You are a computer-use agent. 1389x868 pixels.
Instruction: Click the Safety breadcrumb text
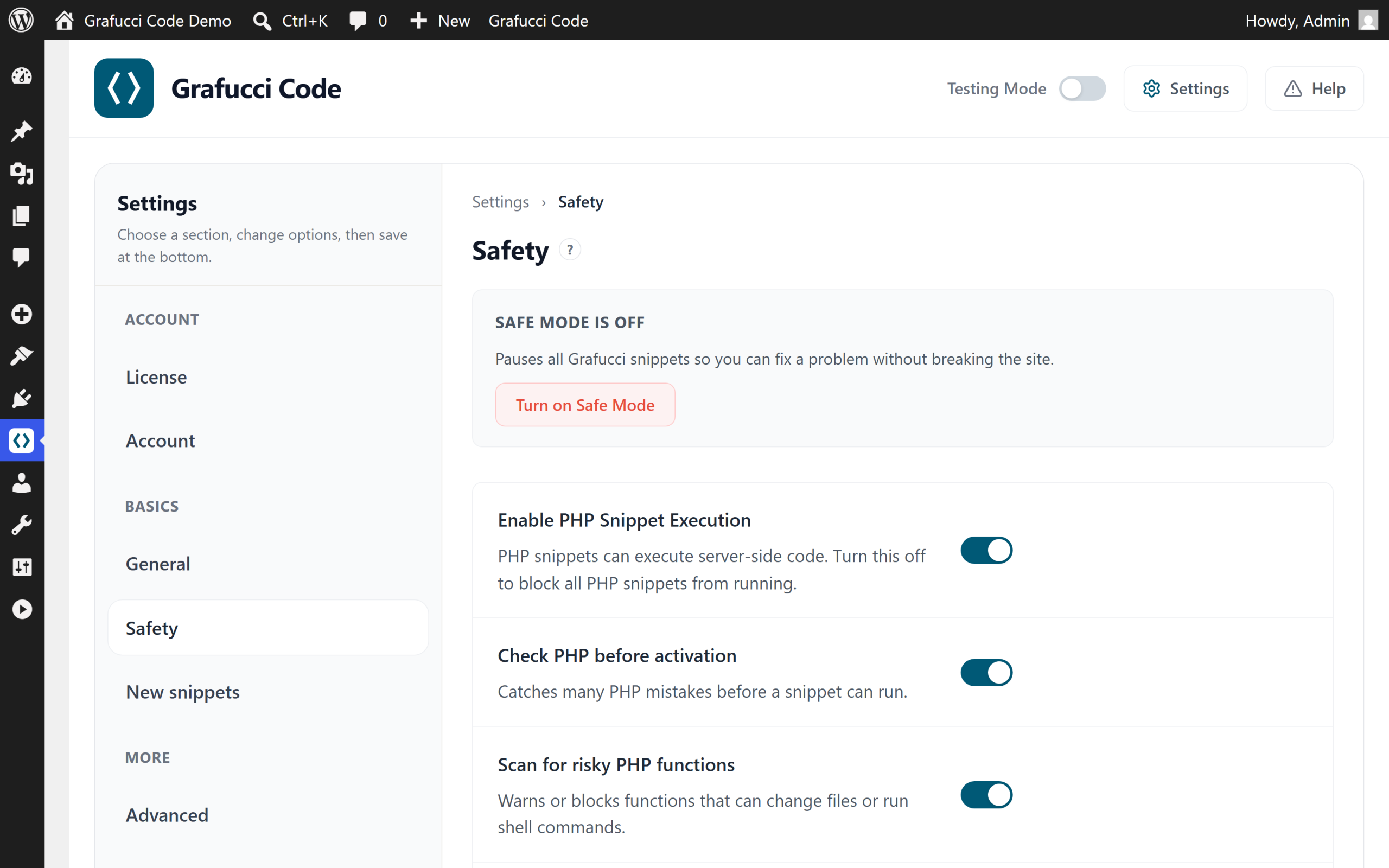point(581,202)
